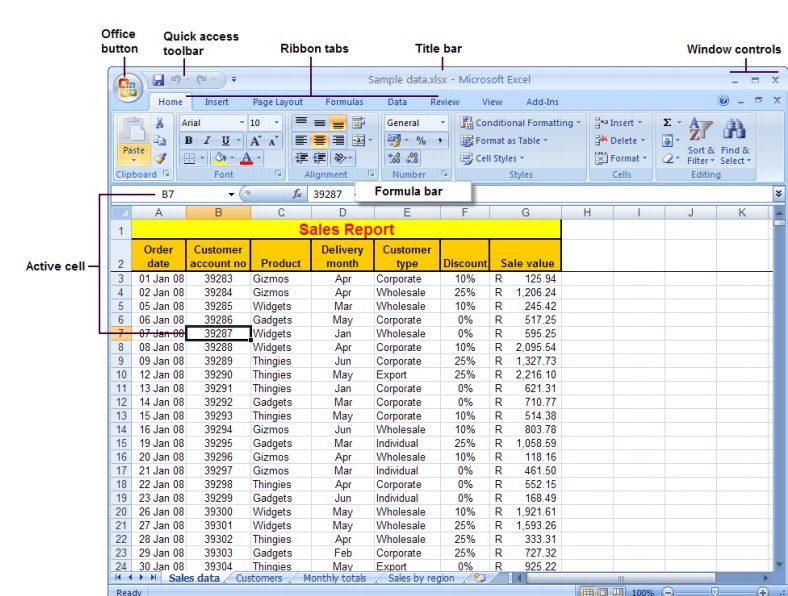Viewport: 788px width, 596px height.
Task: Open Format as Table dropdown
Action: (x=504, y=141)
